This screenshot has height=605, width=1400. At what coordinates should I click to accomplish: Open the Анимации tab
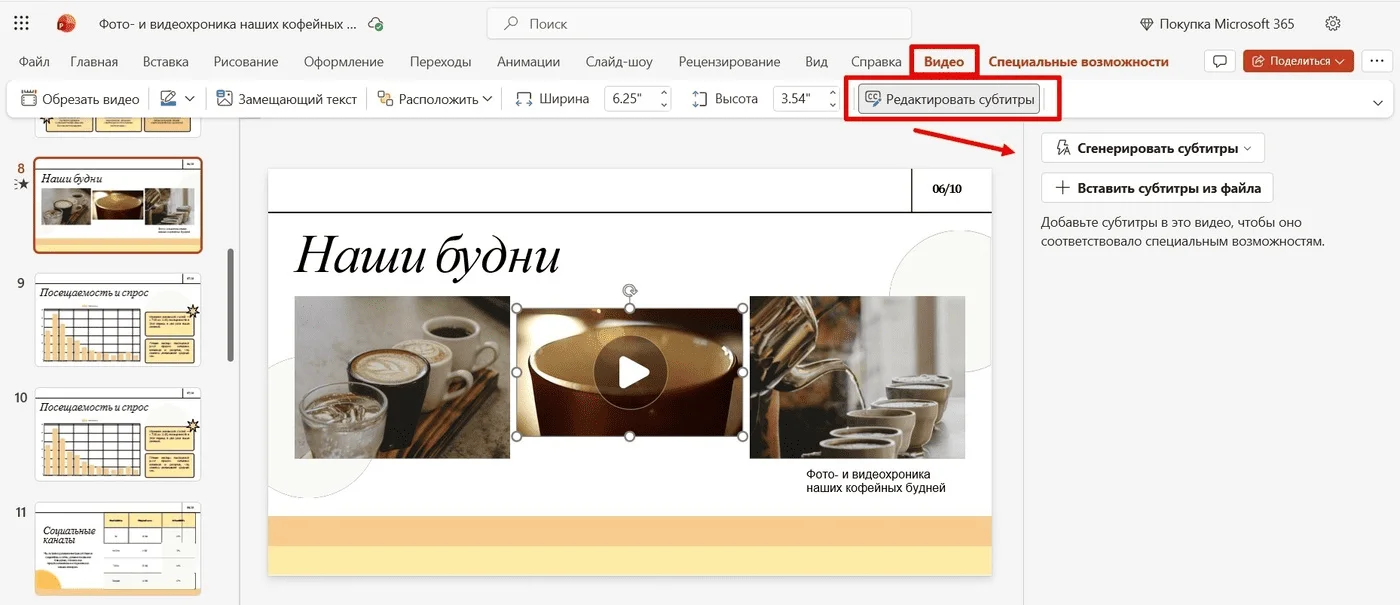528,62
